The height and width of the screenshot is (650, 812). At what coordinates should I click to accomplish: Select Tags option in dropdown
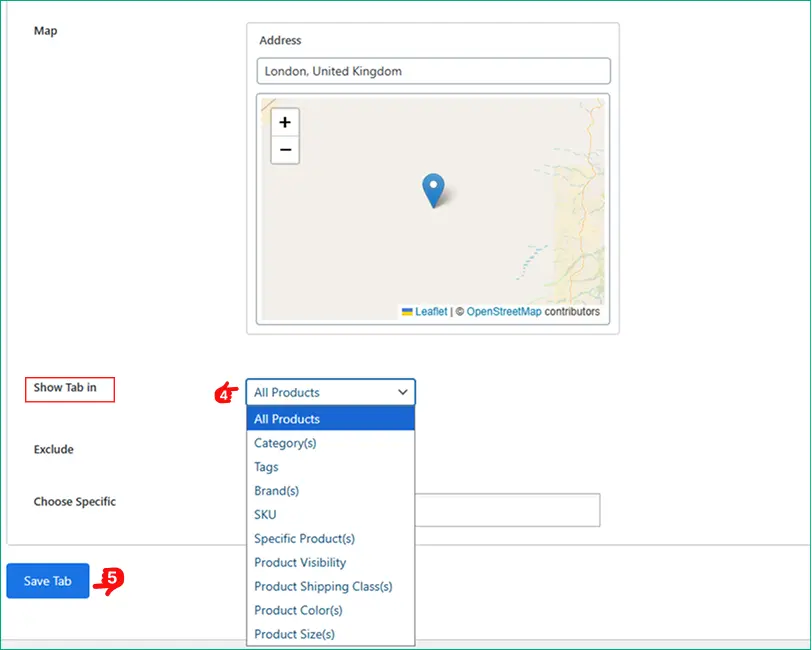click(x=330, y=467)
